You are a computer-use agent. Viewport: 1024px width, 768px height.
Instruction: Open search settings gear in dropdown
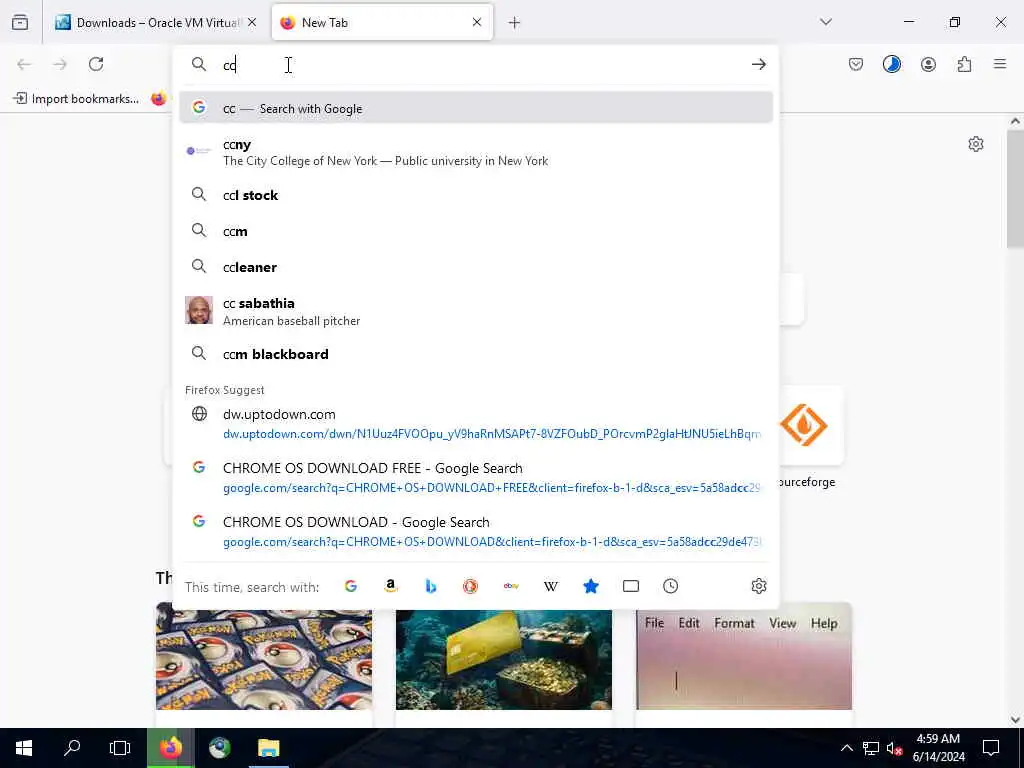tap(758, 586)
